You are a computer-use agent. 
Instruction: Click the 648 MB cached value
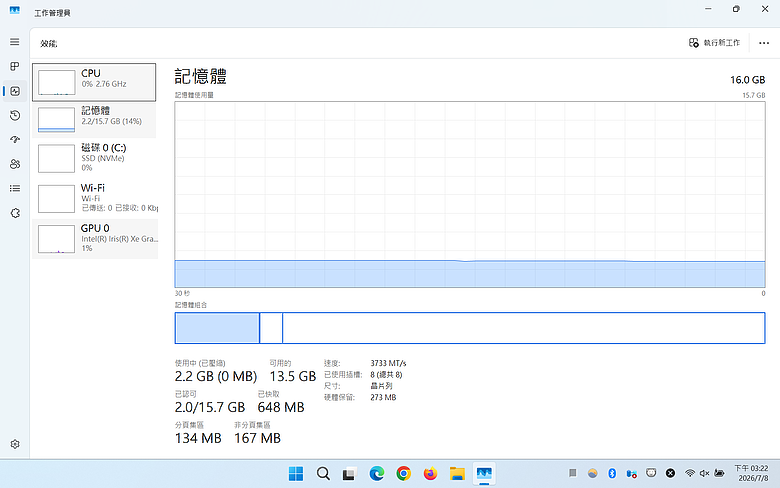[x=281, y=407]
